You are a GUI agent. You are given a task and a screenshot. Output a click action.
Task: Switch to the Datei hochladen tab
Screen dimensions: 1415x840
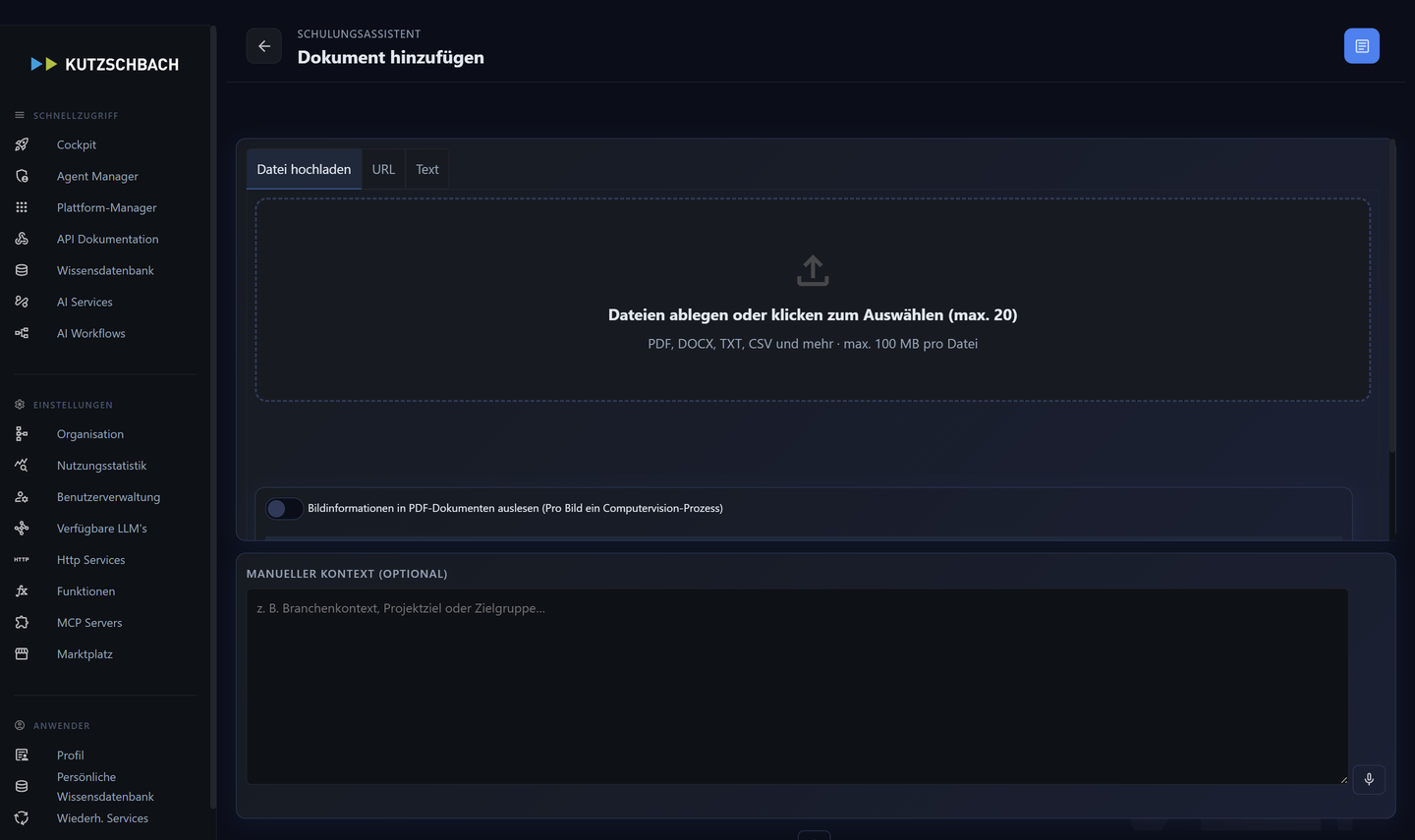click(x=304, y=169)
